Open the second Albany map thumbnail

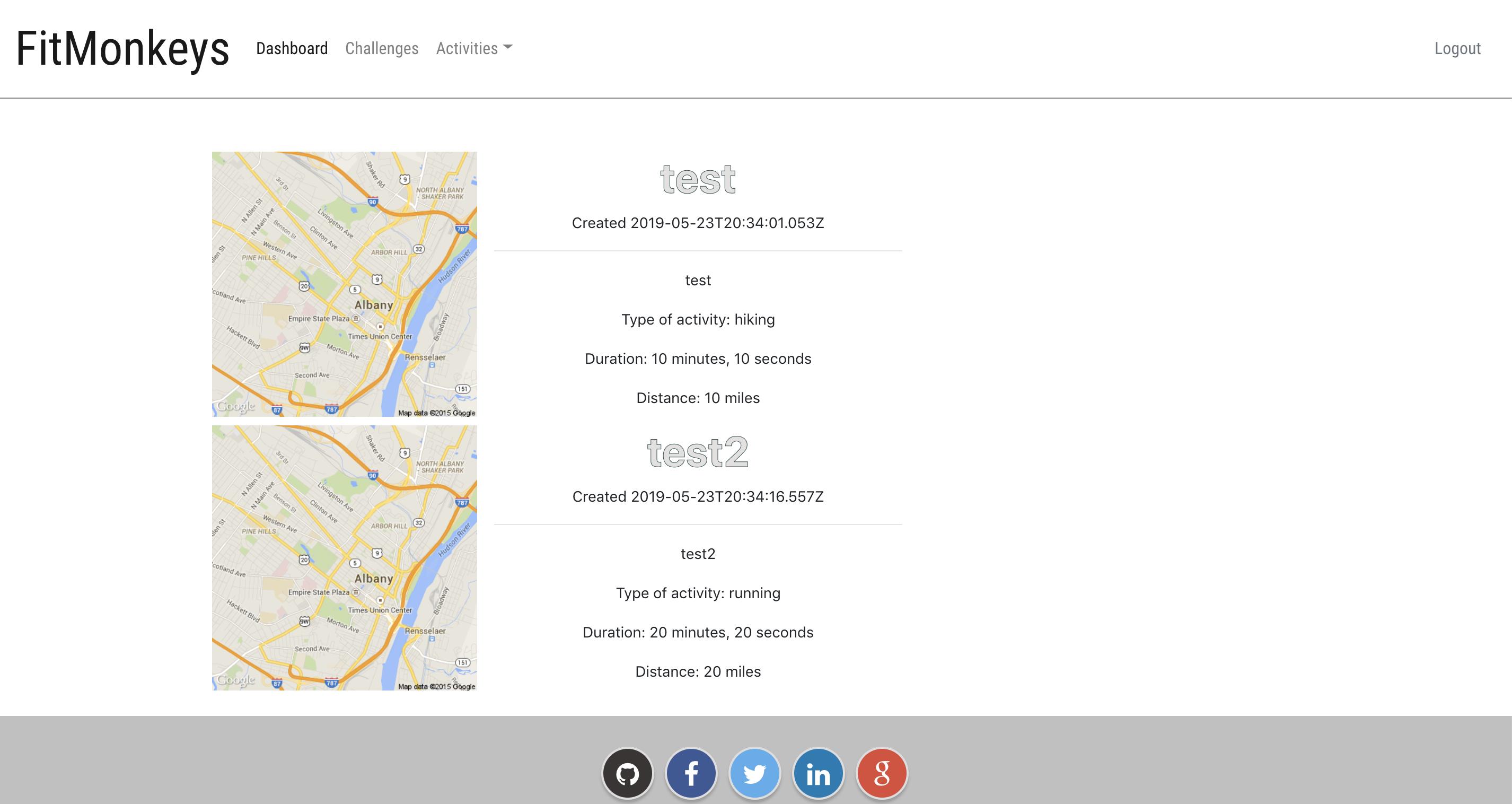tap(344, 558)
